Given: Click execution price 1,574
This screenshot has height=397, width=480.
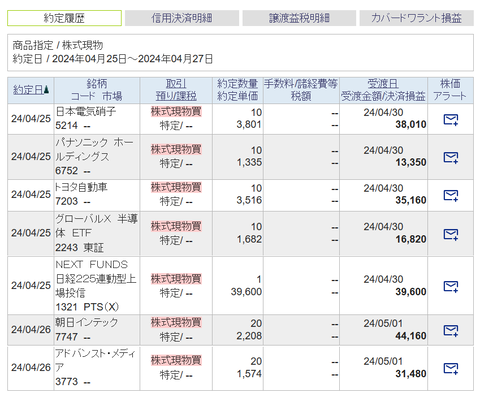Looking at the screenshot, I should tap(249, 374).
